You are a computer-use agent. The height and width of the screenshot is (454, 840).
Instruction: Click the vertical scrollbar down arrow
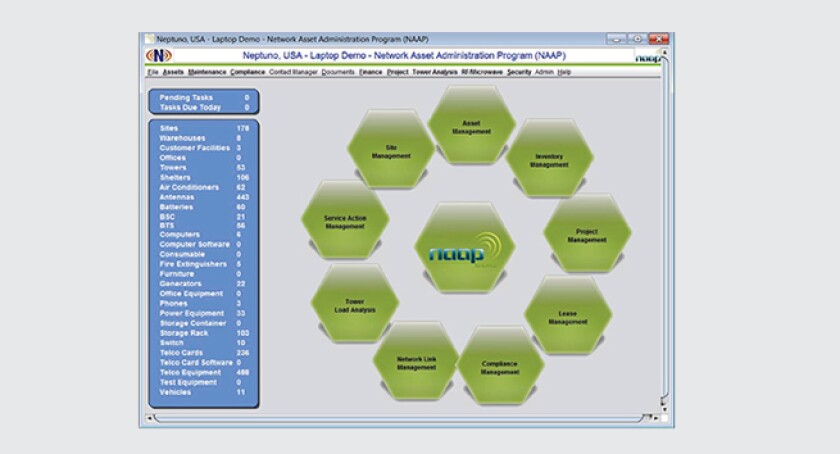(664, 410)
